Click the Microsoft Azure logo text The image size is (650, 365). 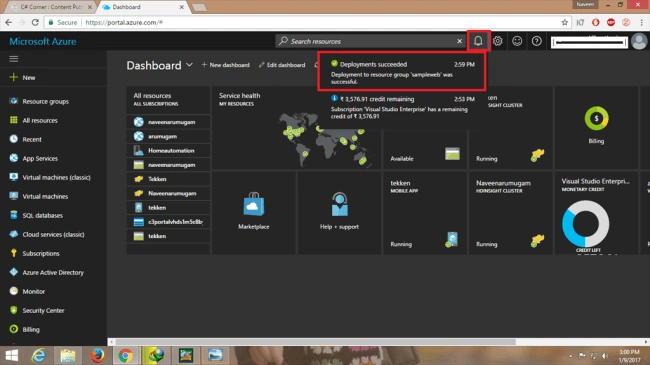[x=43, y=41]
